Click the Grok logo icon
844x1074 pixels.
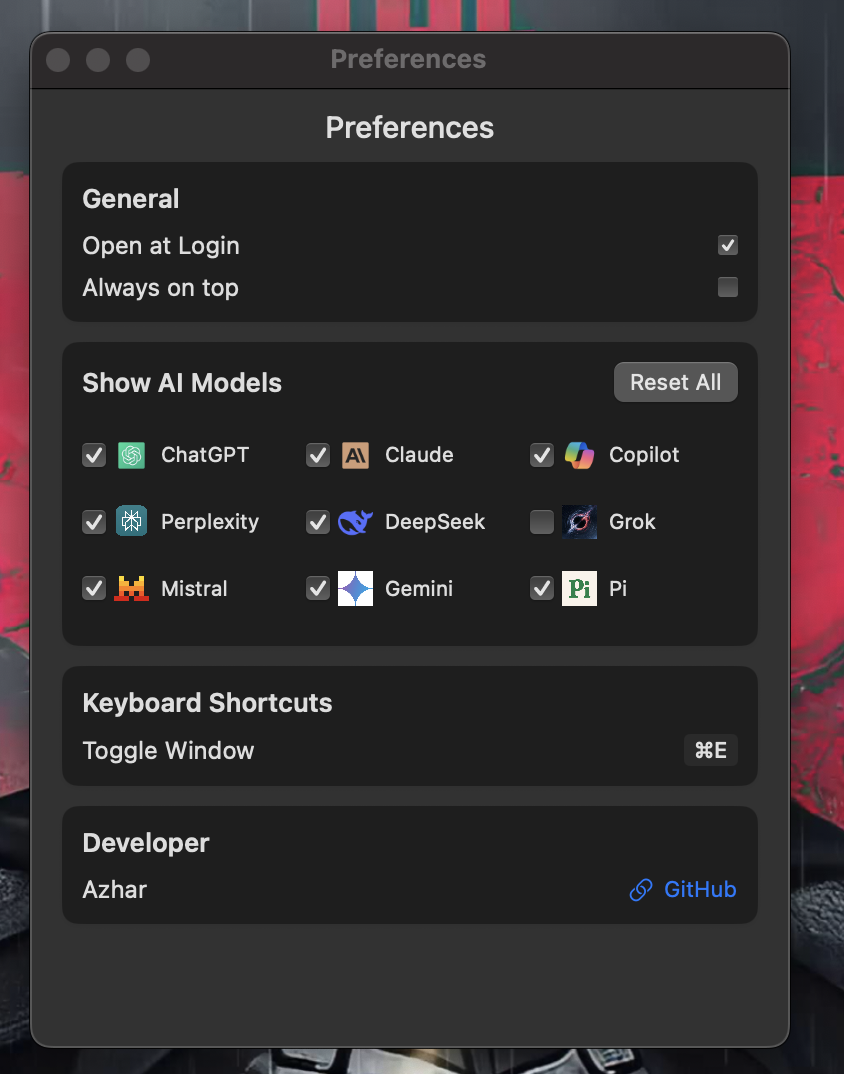click(580, 522)
